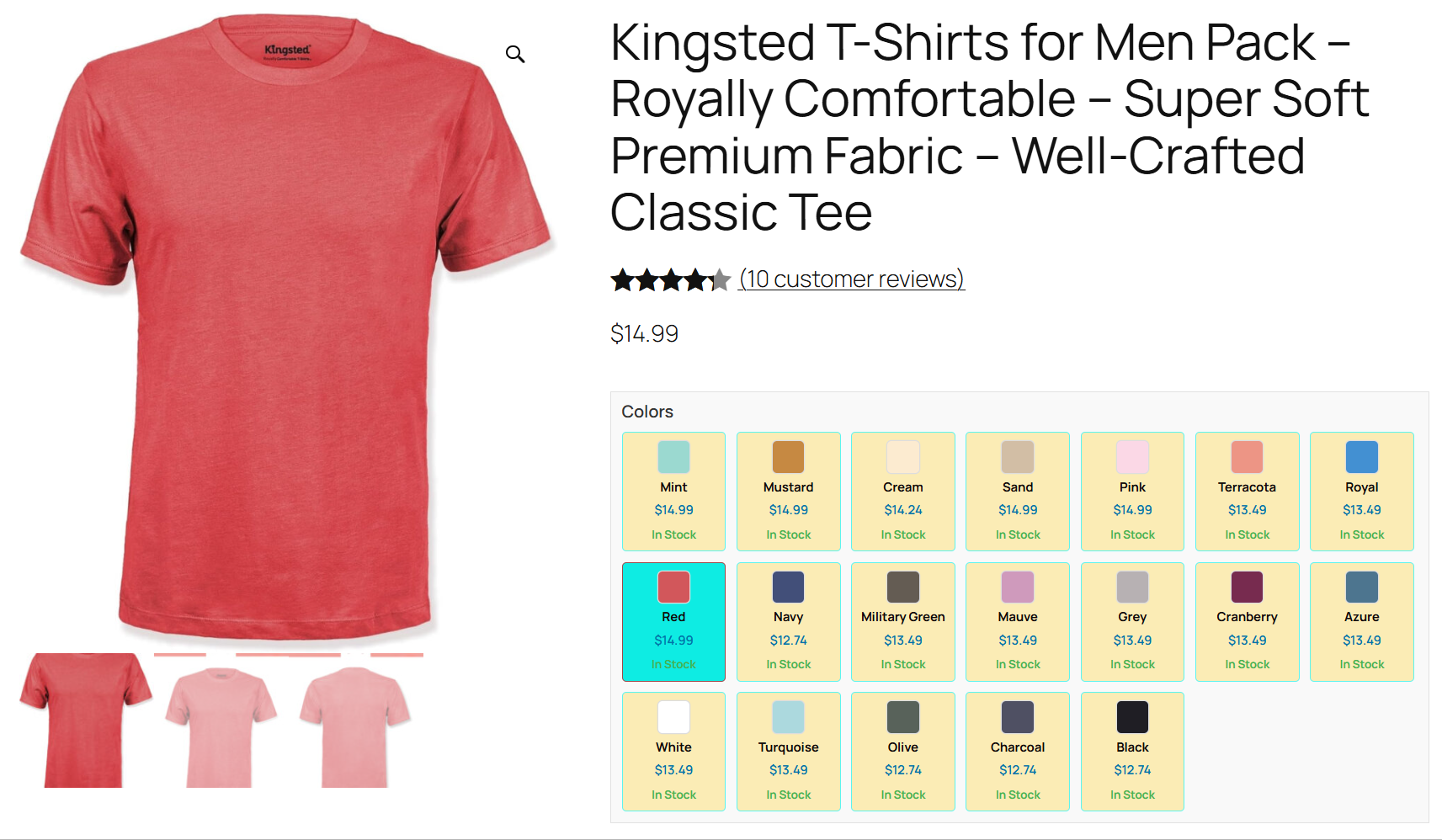Select the Black color tile
Image resolution: width=1442 pixels, height=840 pixels.
1132,751
